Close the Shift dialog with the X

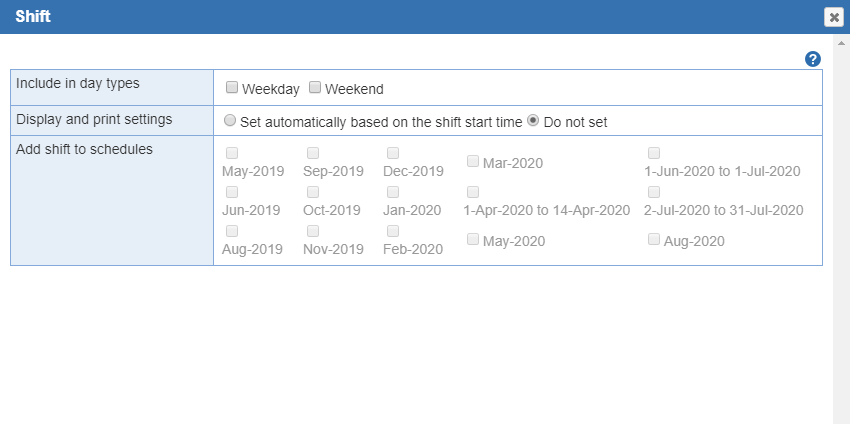pyautogui.click(x=834, y=17)
